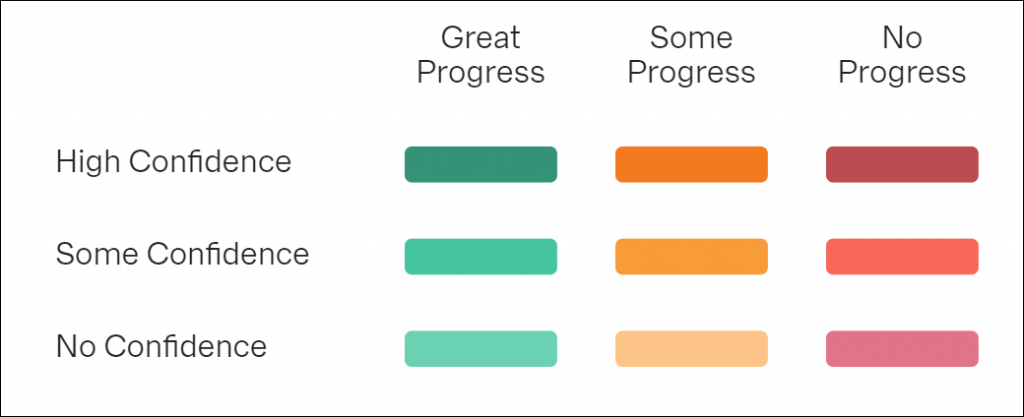Click the word Progress under Some header
The image size is (1024, 417).
click(692, 73)
